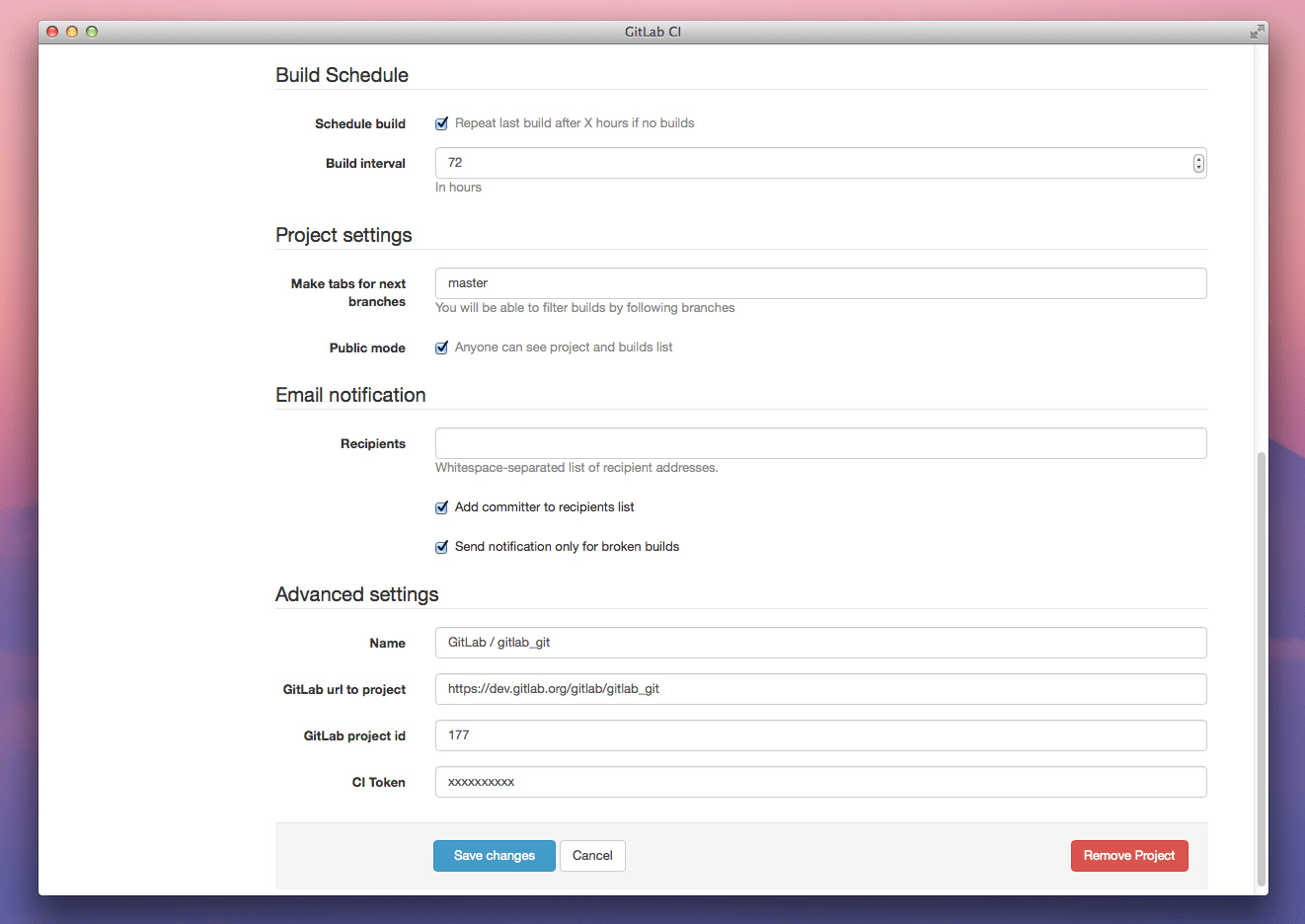Disable the Schedule build repeat option

[x=441, y=123]
